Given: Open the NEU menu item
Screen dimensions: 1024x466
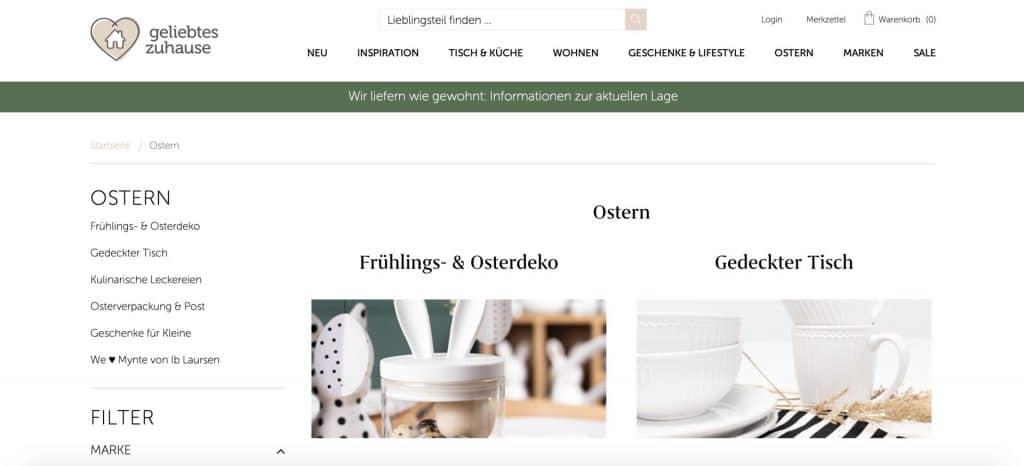Looking at the screenshot, I should (x=317, y=53).
